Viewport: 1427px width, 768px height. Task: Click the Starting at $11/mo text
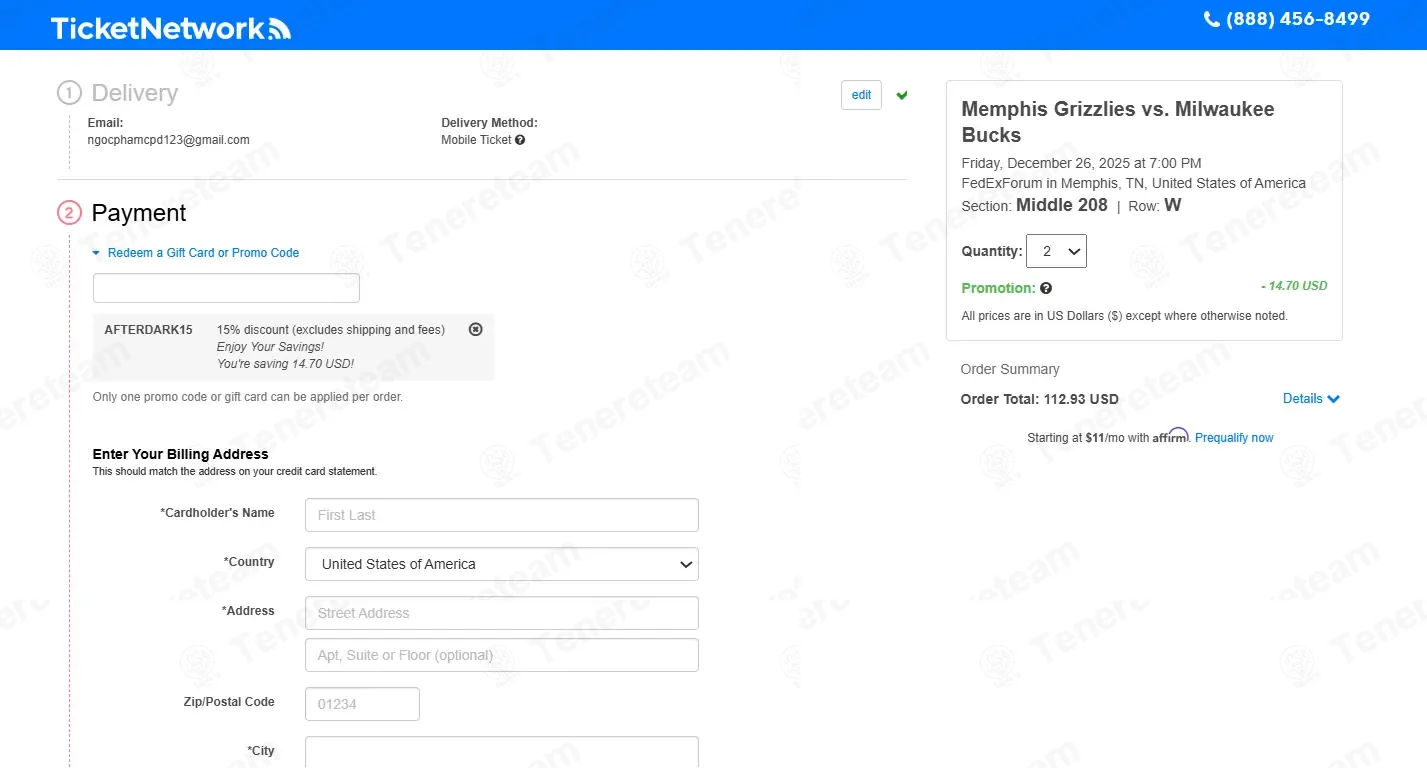pos(1088,438)
